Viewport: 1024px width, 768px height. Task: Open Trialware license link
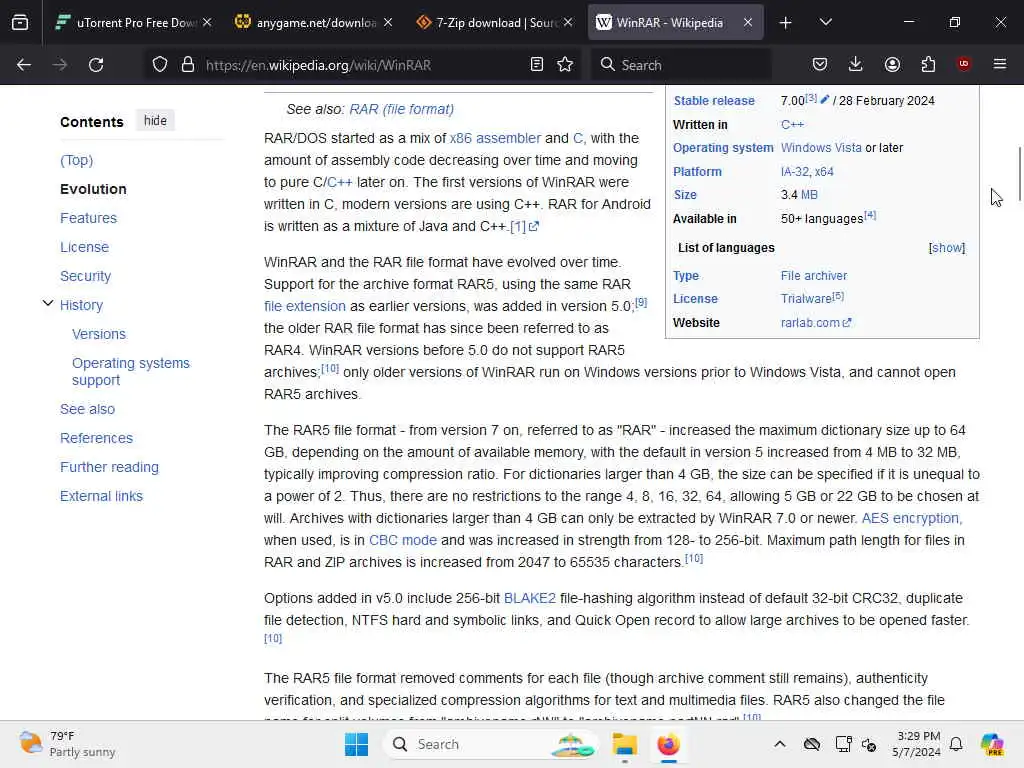806,298
